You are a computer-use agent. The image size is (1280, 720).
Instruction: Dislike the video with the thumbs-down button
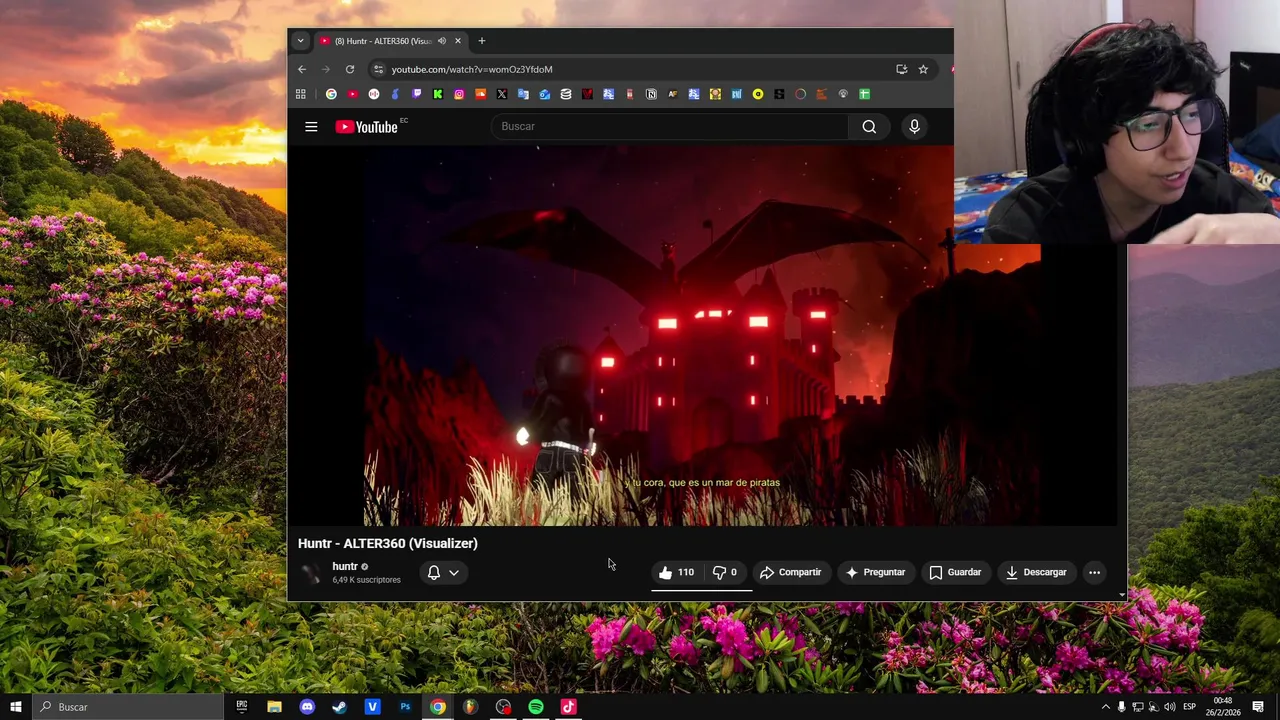pyautogui.click(x=725, y=572)
